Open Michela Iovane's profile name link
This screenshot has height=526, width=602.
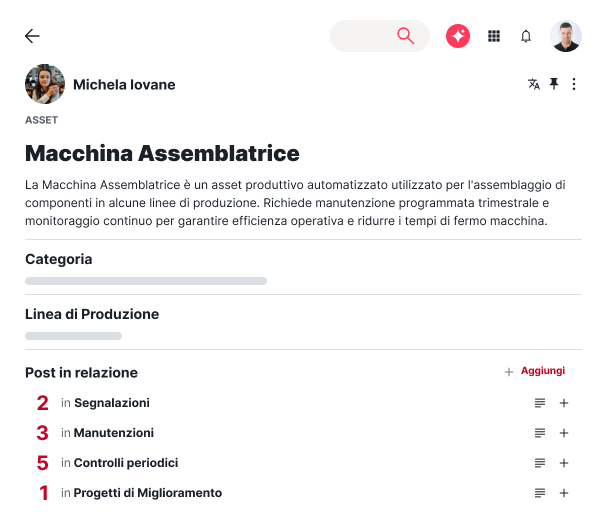(x=124, y=85)
